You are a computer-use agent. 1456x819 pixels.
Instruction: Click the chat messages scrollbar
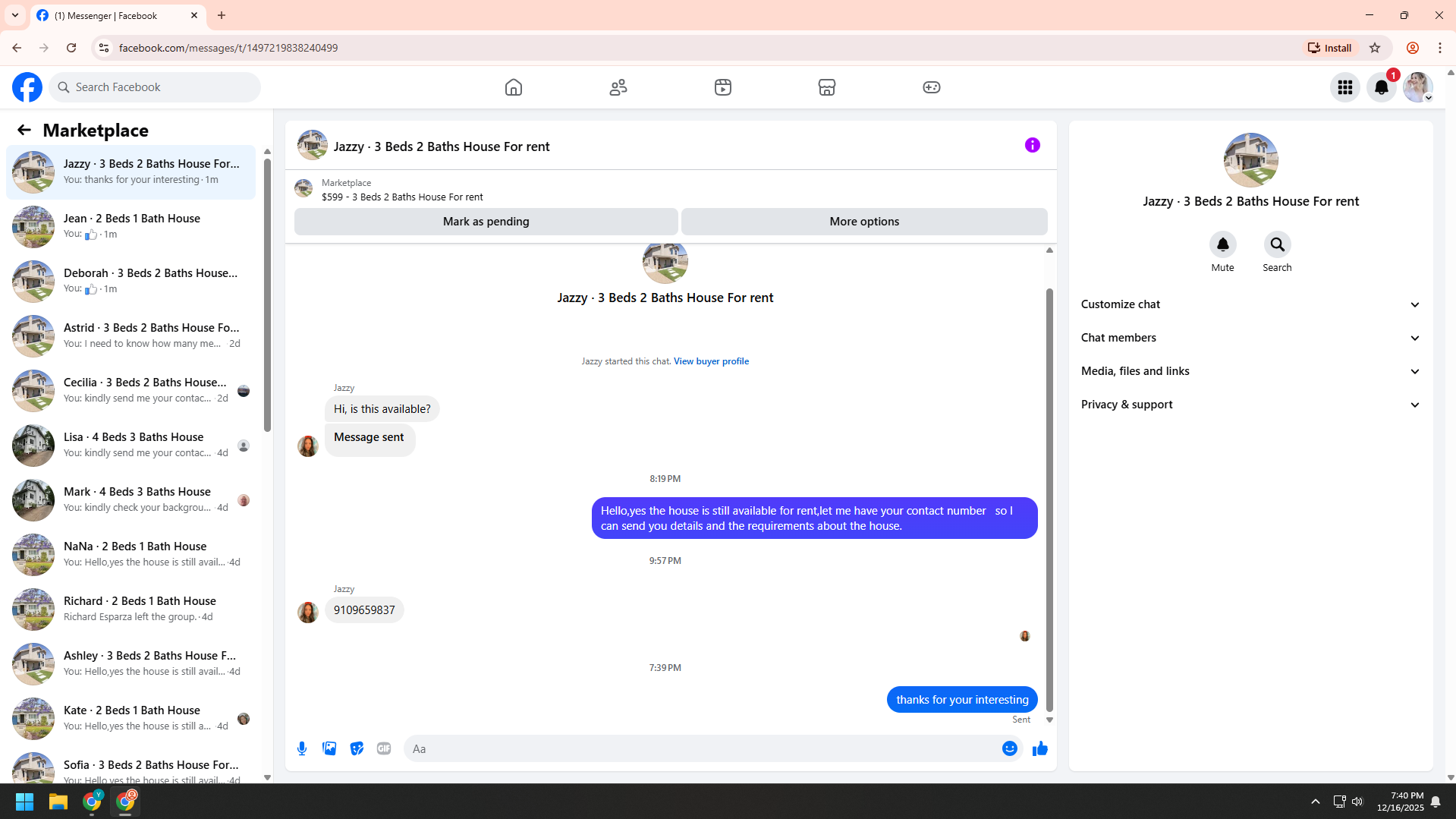1049,499
